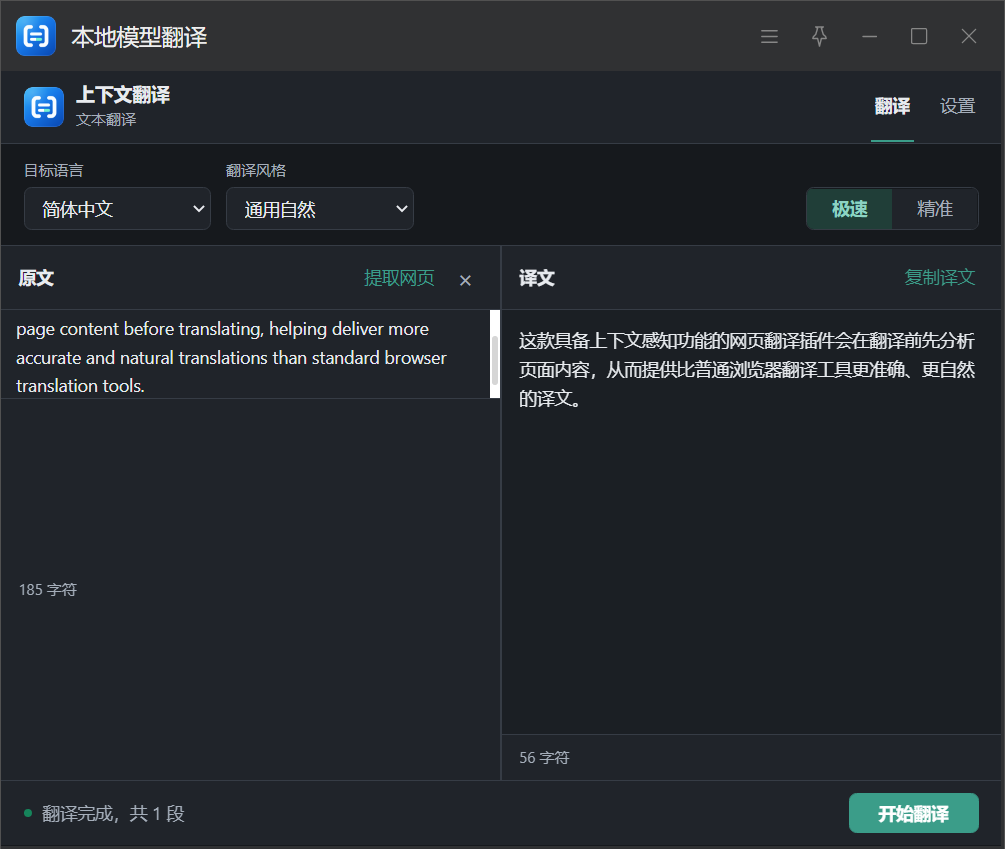This screenshot has width=1005, height=849.
Task: Expand the 通用自然 translation style dropdown
Action: click(x=320, y=209)
